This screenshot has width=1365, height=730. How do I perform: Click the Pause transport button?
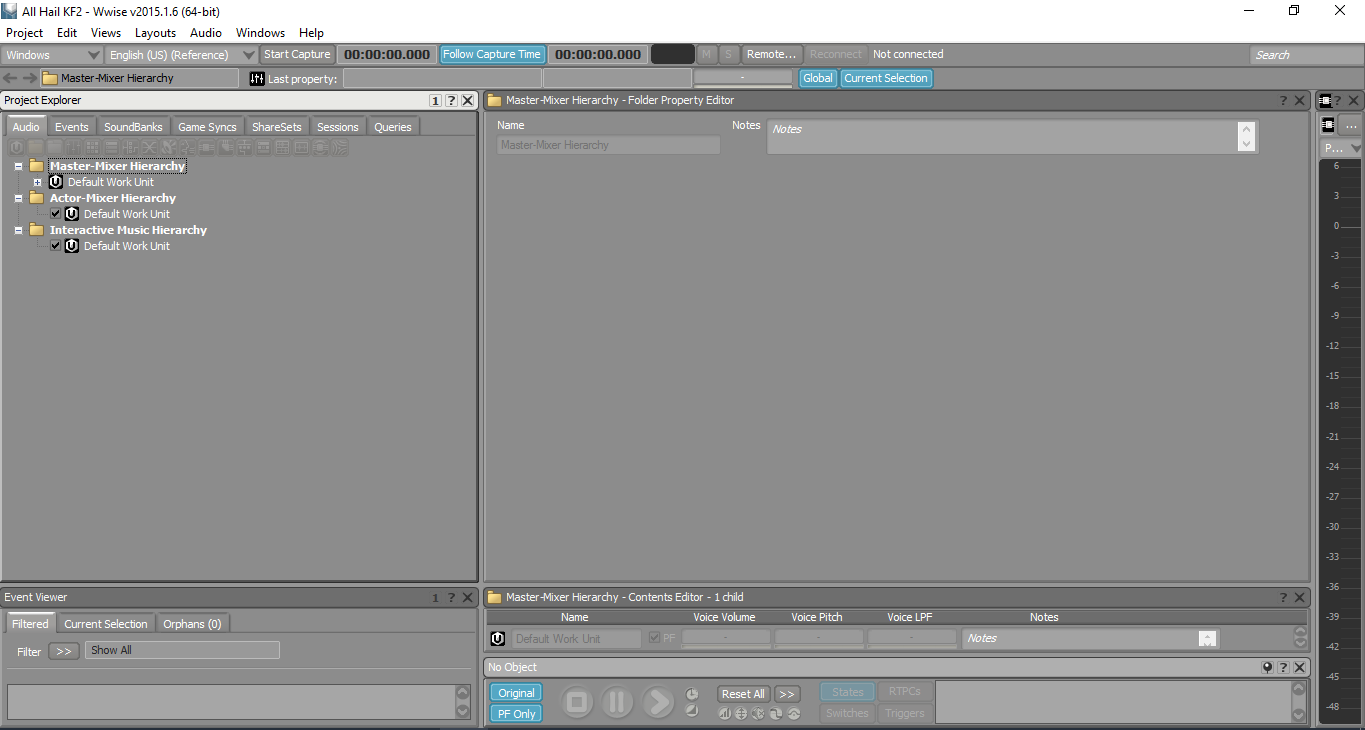[617, 702]
